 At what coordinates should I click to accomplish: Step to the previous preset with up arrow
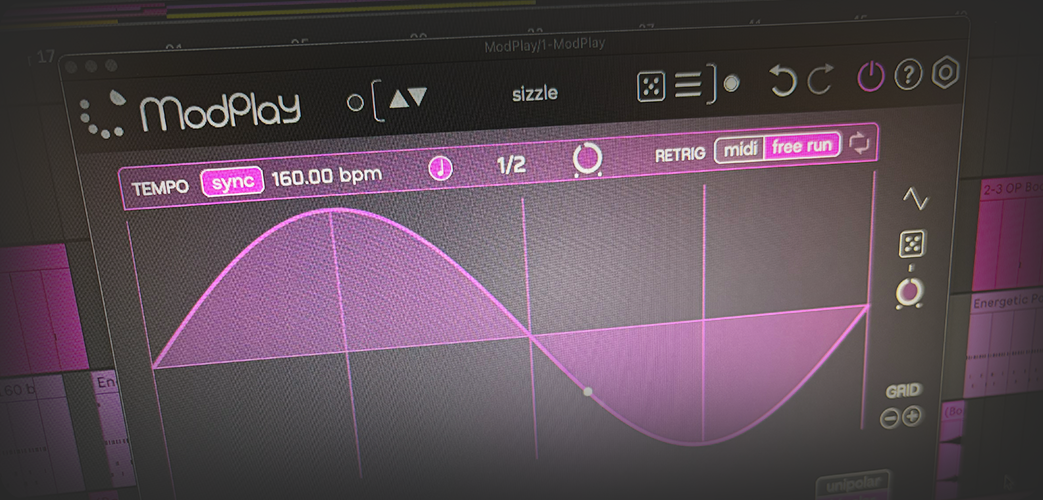pyautogui.click(x=398, y=98)
